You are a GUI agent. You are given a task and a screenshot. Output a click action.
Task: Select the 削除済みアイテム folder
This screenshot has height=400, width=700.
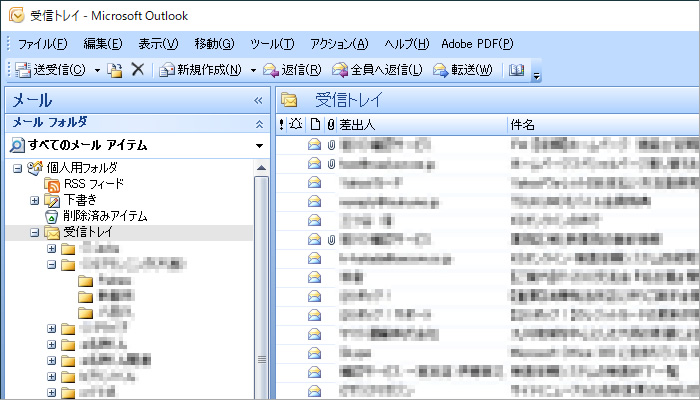click(x=105, y=216)
